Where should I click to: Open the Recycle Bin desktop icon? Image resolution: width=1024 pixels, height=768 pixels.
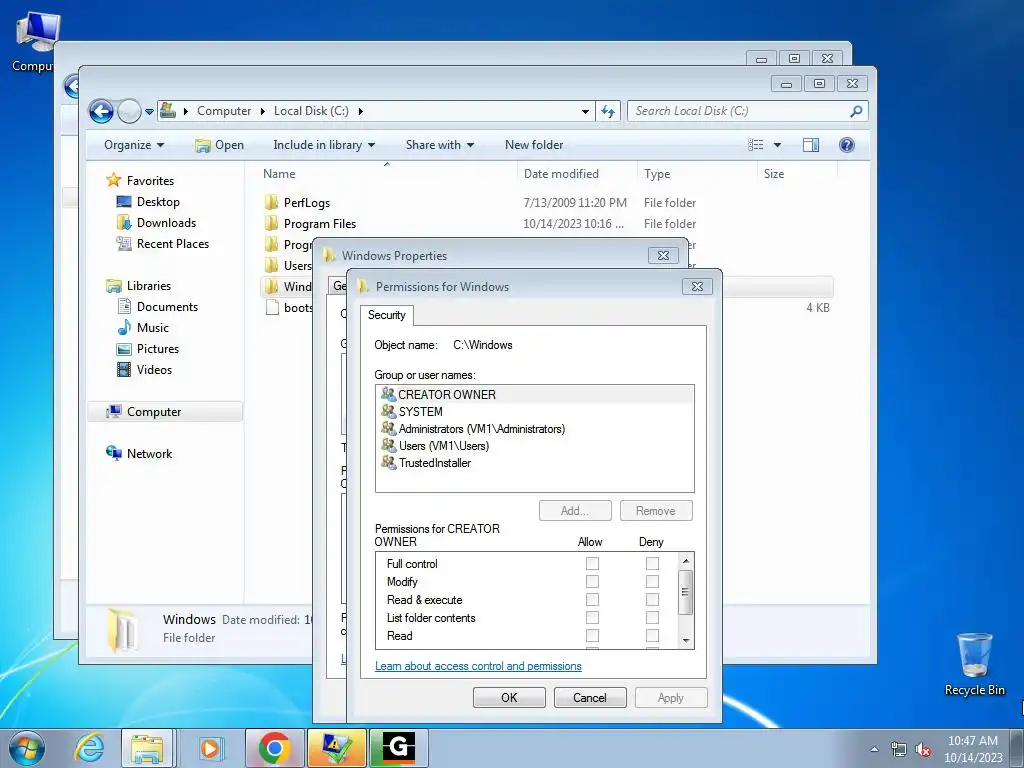(x=974, y=664)
